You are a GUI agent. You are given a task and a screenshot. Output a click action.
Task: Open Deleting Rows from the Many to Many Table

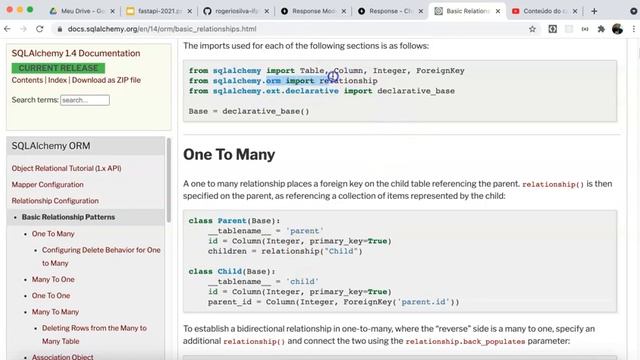tap(94, 334)
